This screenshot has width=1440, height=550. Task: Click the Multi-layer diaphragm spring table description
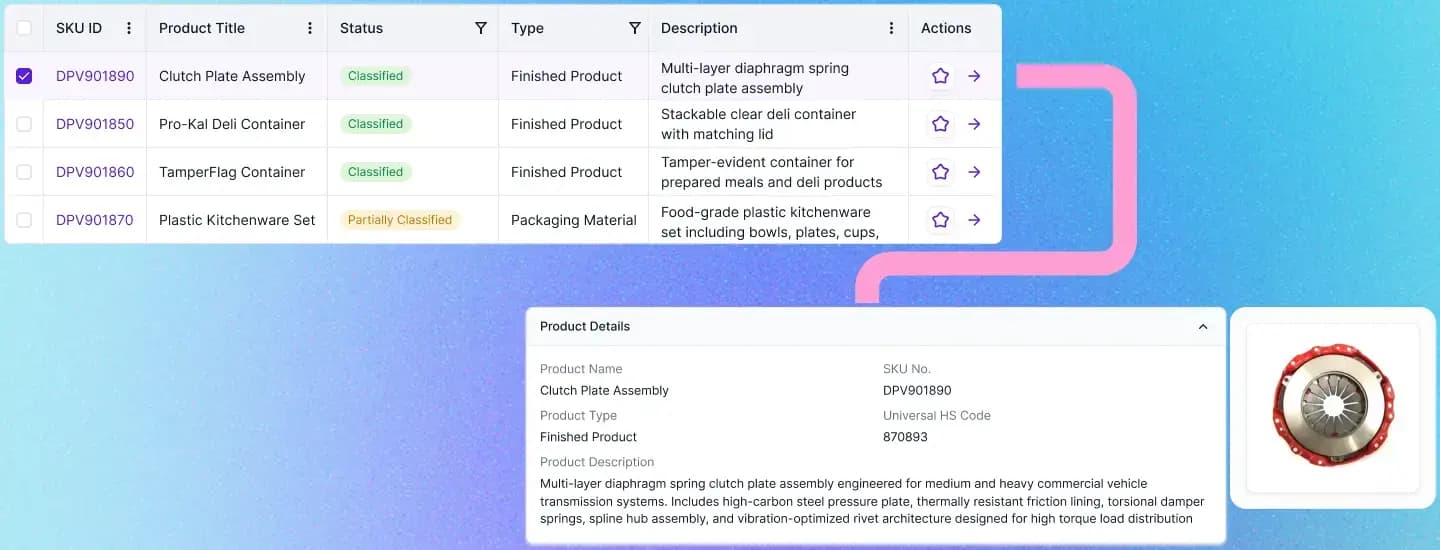point(755,78)
